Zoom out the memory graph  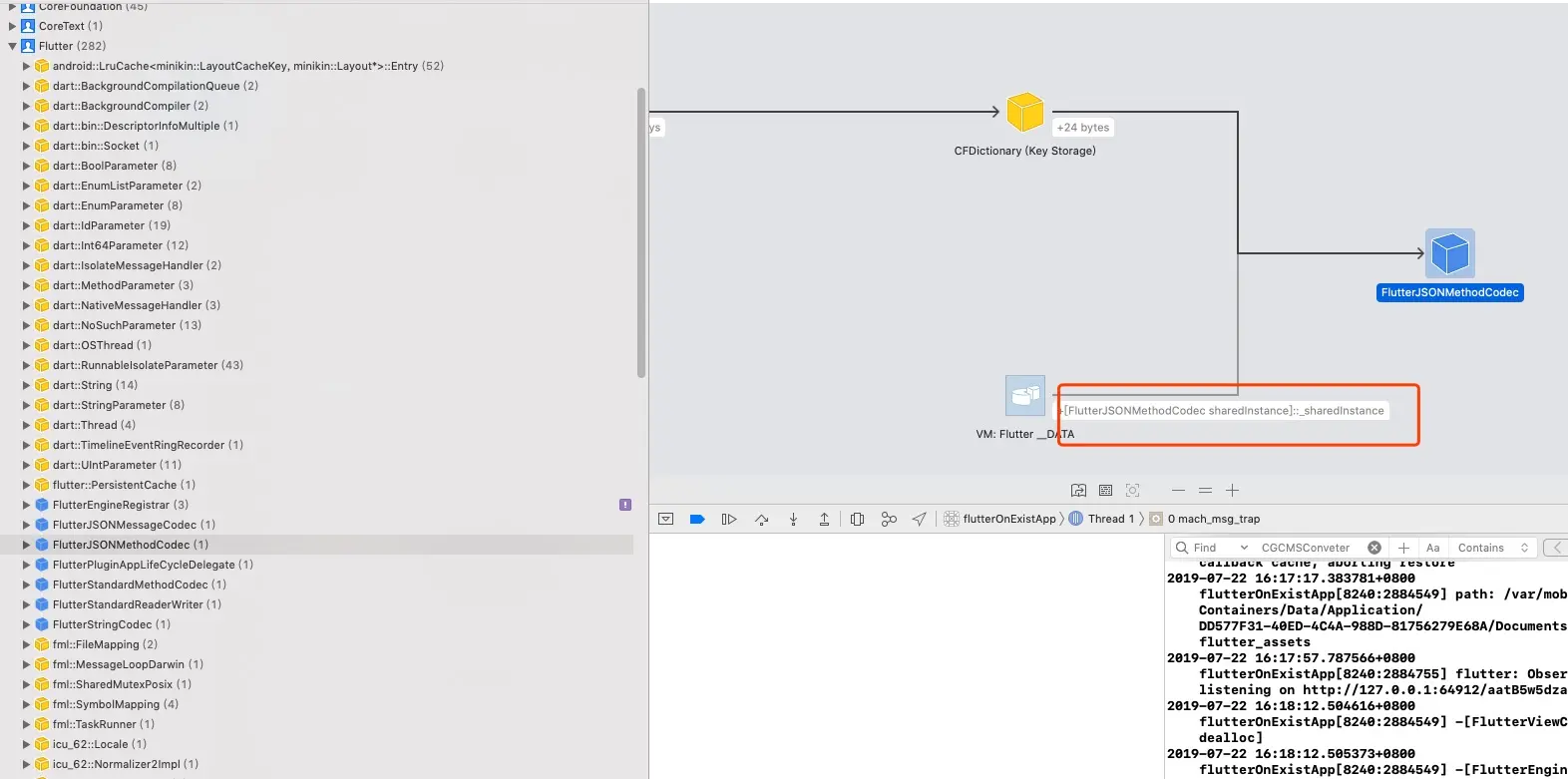point(1178,490)
